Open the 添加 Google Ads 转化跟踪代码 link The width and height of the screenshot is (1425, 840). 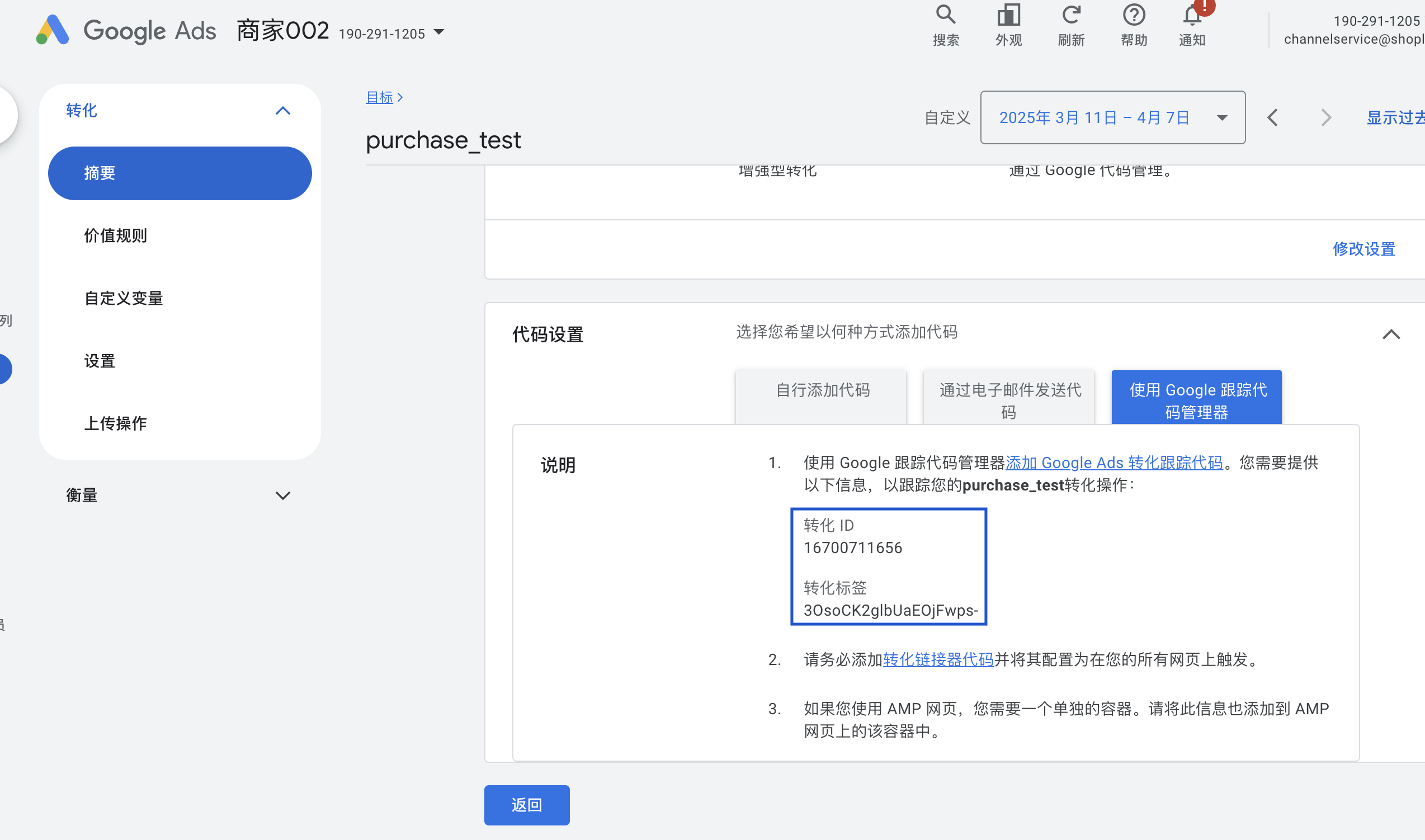click(x=1113, y=463)
